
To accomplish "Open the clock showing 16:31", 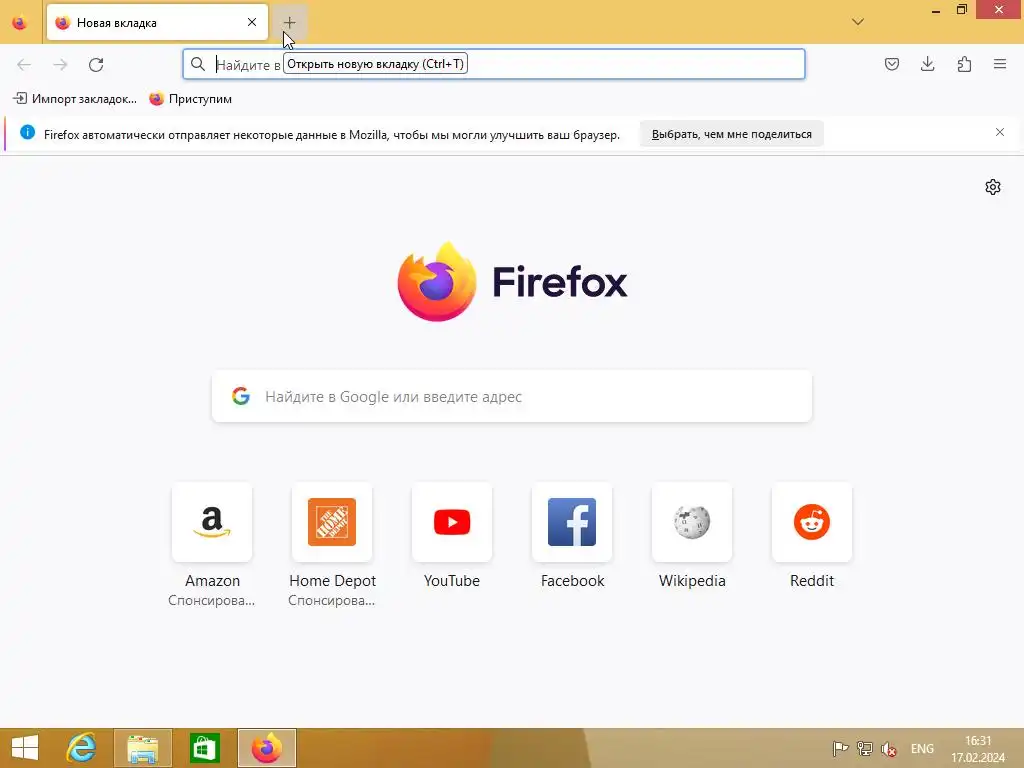I will pos(978,749).
